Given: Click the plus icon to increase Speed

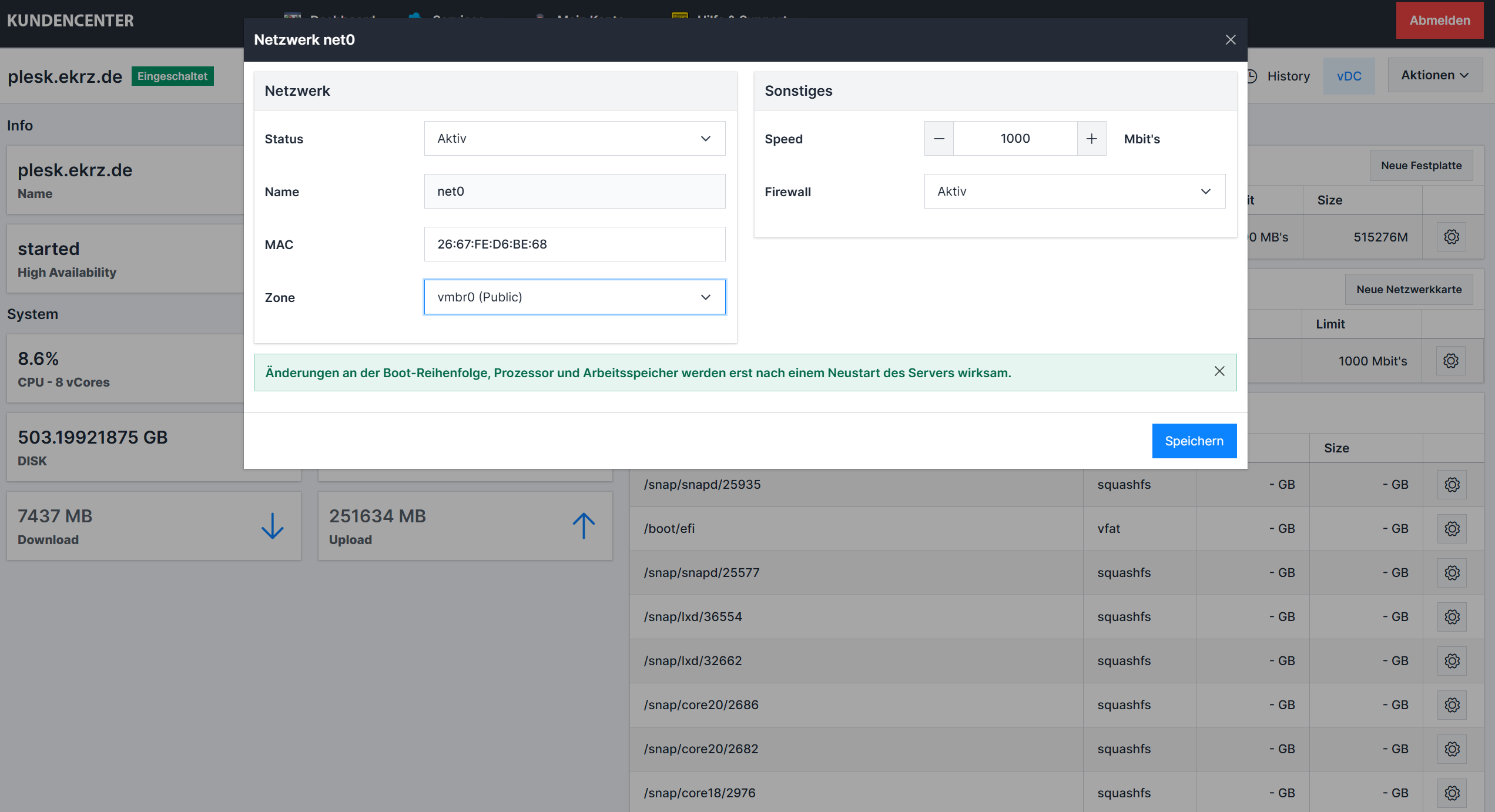Looking at the screenshot, I should tap(1091, 139).
